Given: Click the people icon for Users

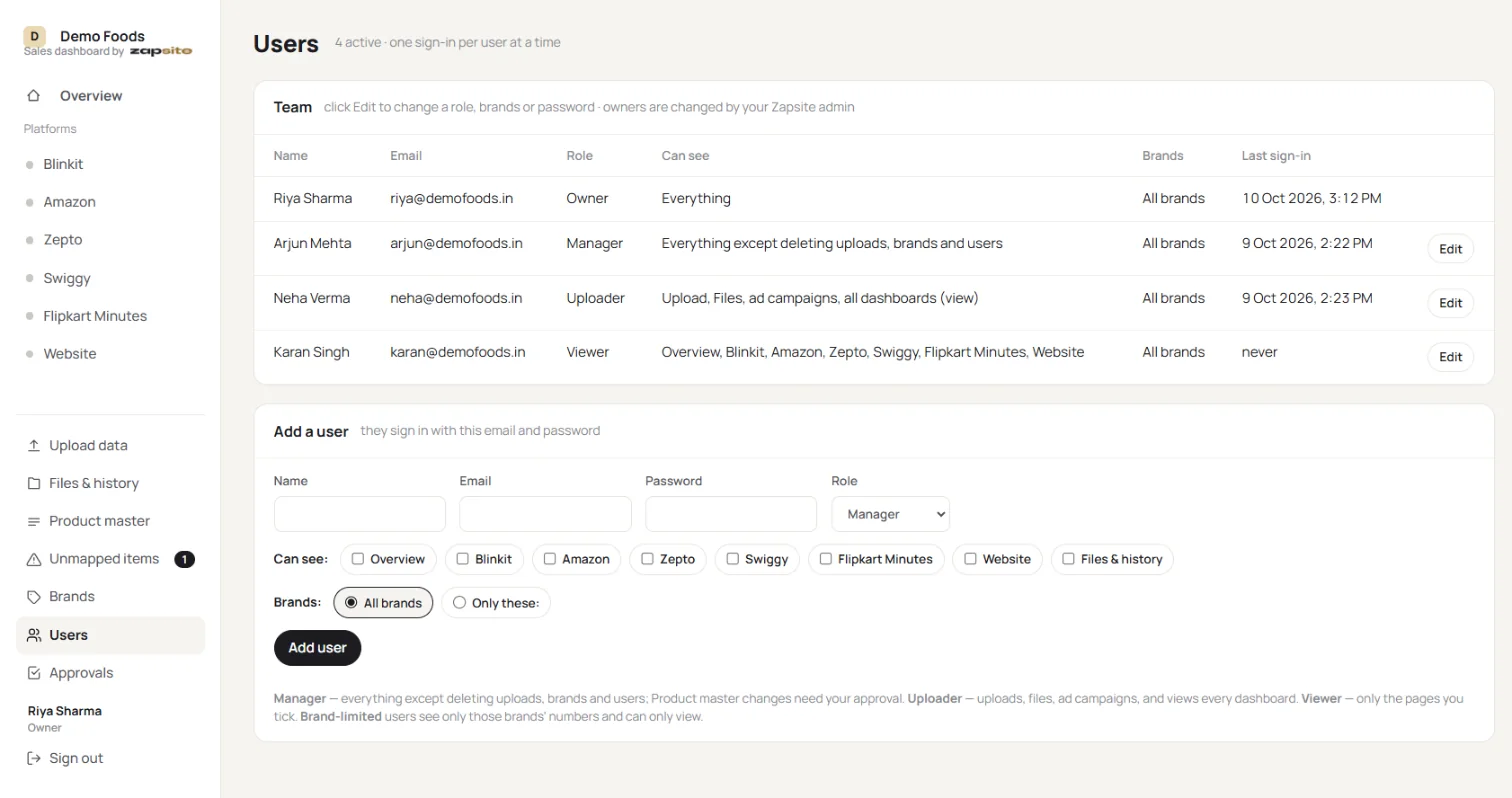Looking at the screenshot, I should tap(34, 635).
